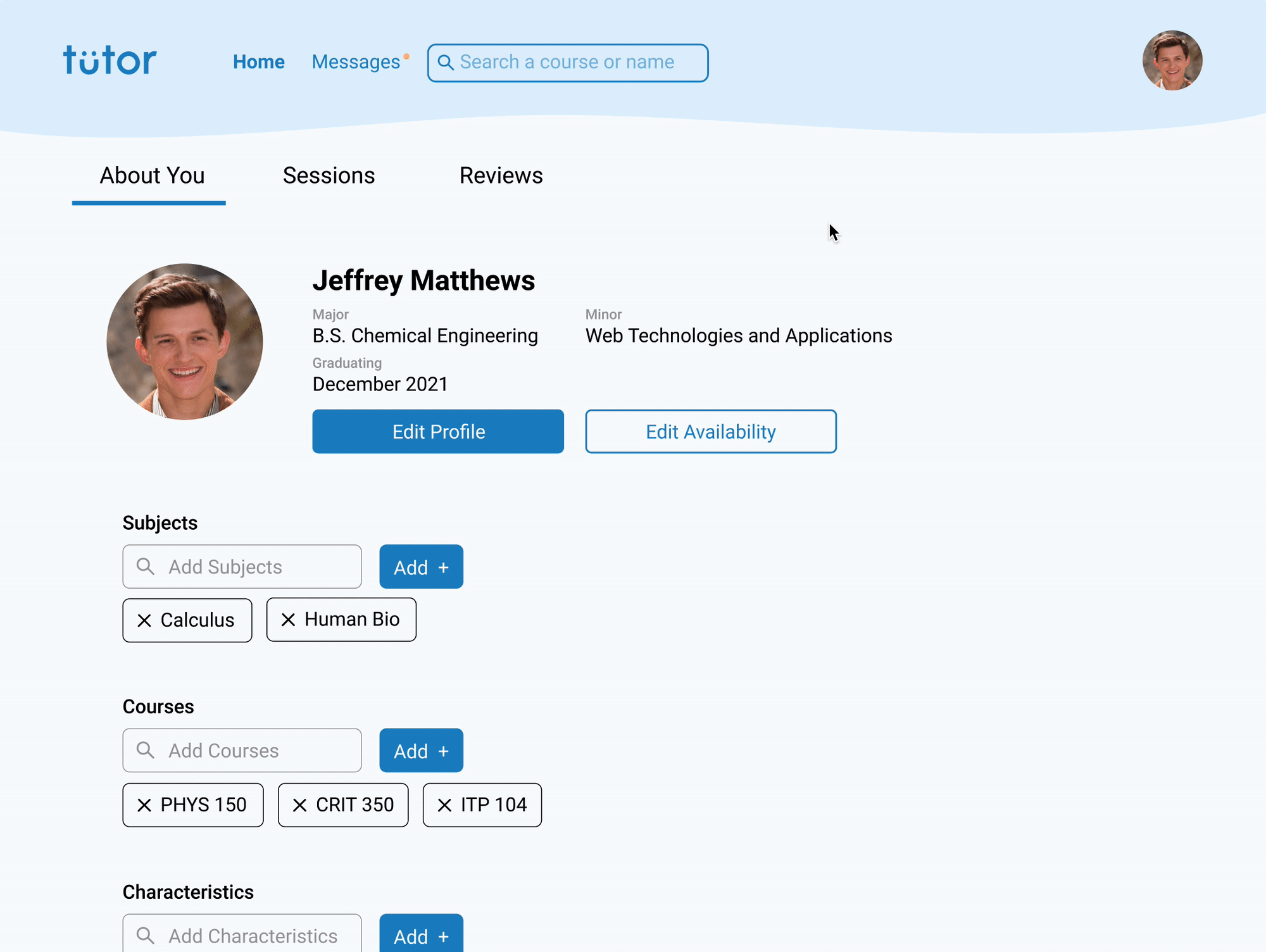Remove the Human Bio subject tag
The height and width of the screenshot is (952, 1266).
[289, 620]
